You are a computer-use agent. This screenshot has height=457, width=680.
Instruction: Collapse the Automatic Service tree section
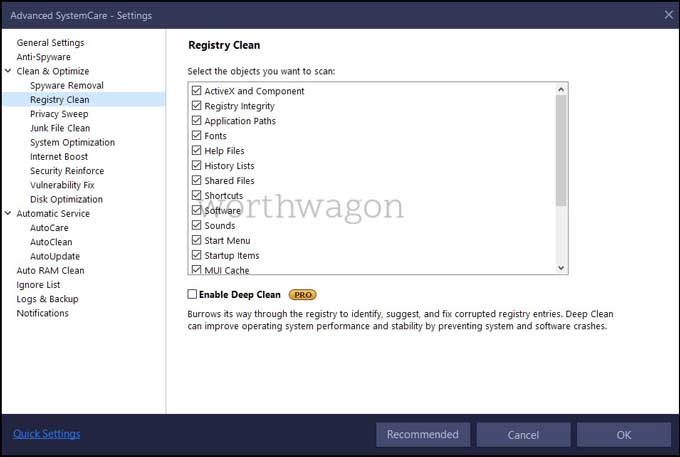(8, 214)
